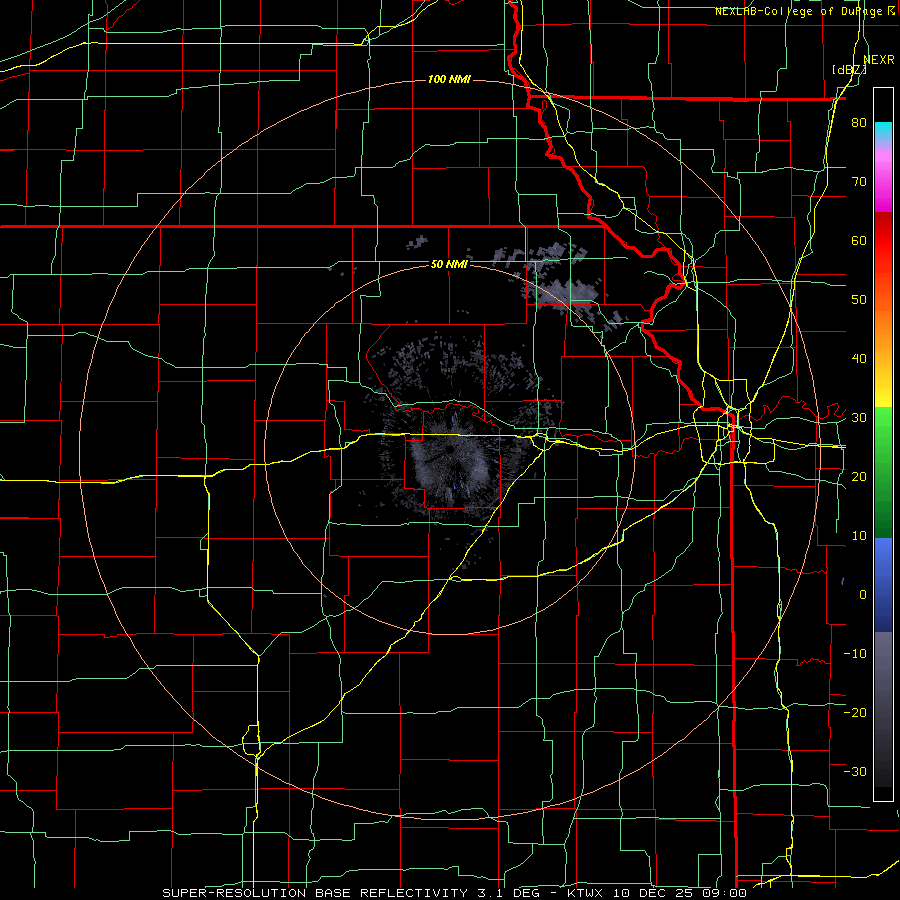Click the 0 dBZ scale value

pyautogui.click(x=863, y=595)
